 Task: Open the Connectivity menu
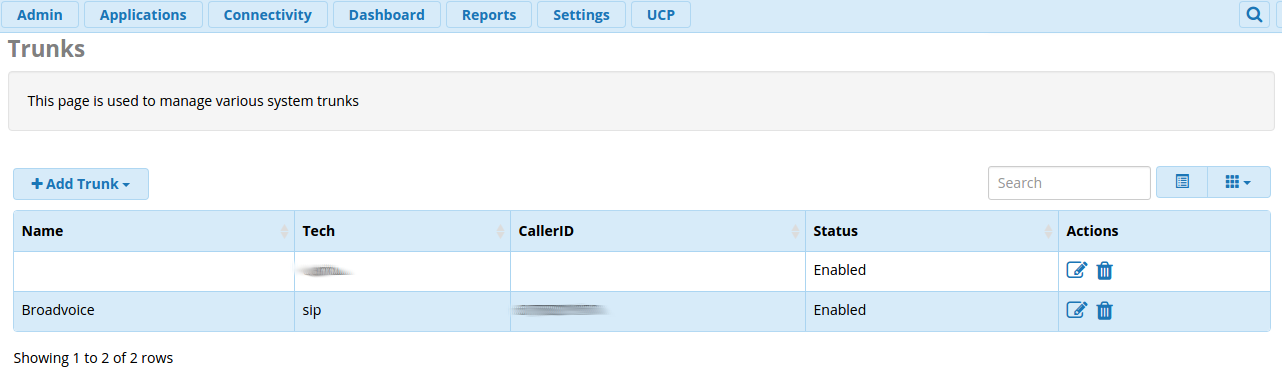click(x=267, y=15)
